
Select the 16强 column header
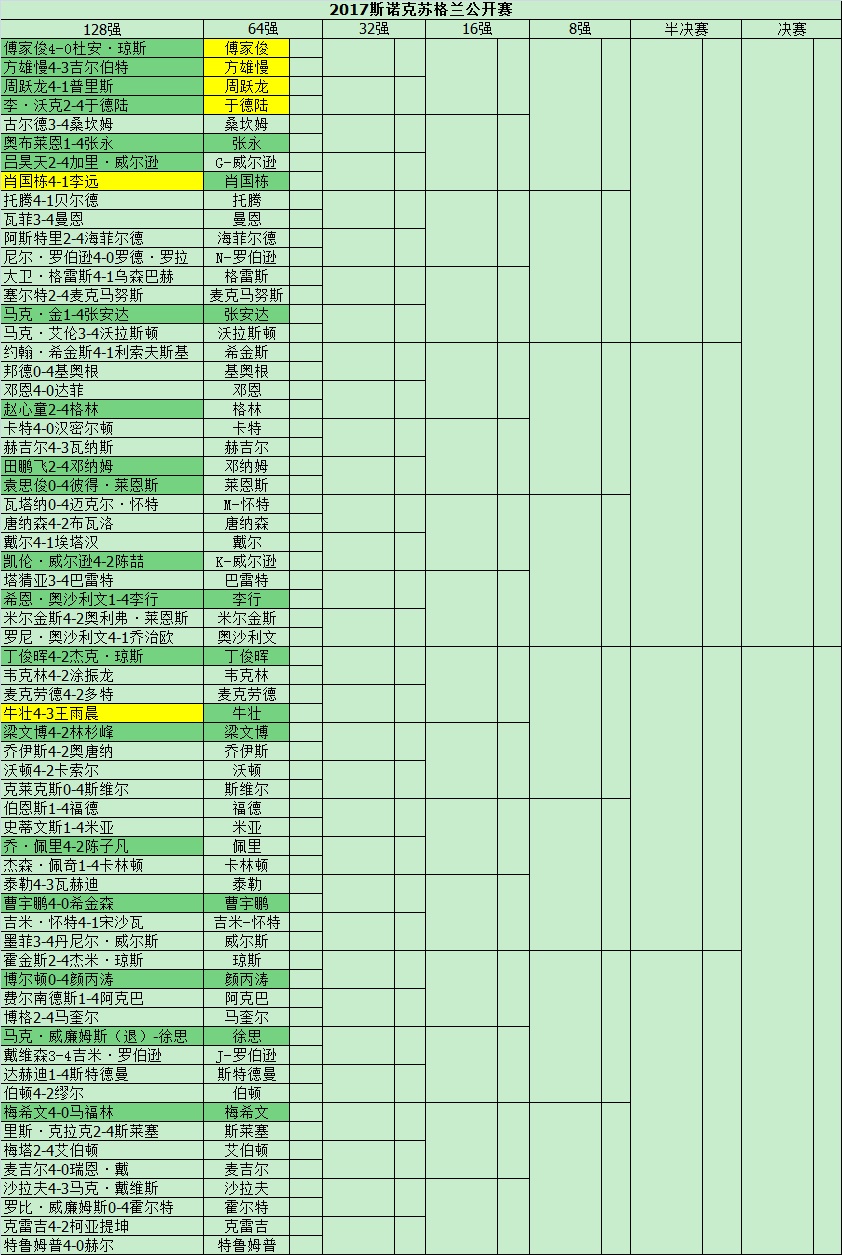[477, 29]
